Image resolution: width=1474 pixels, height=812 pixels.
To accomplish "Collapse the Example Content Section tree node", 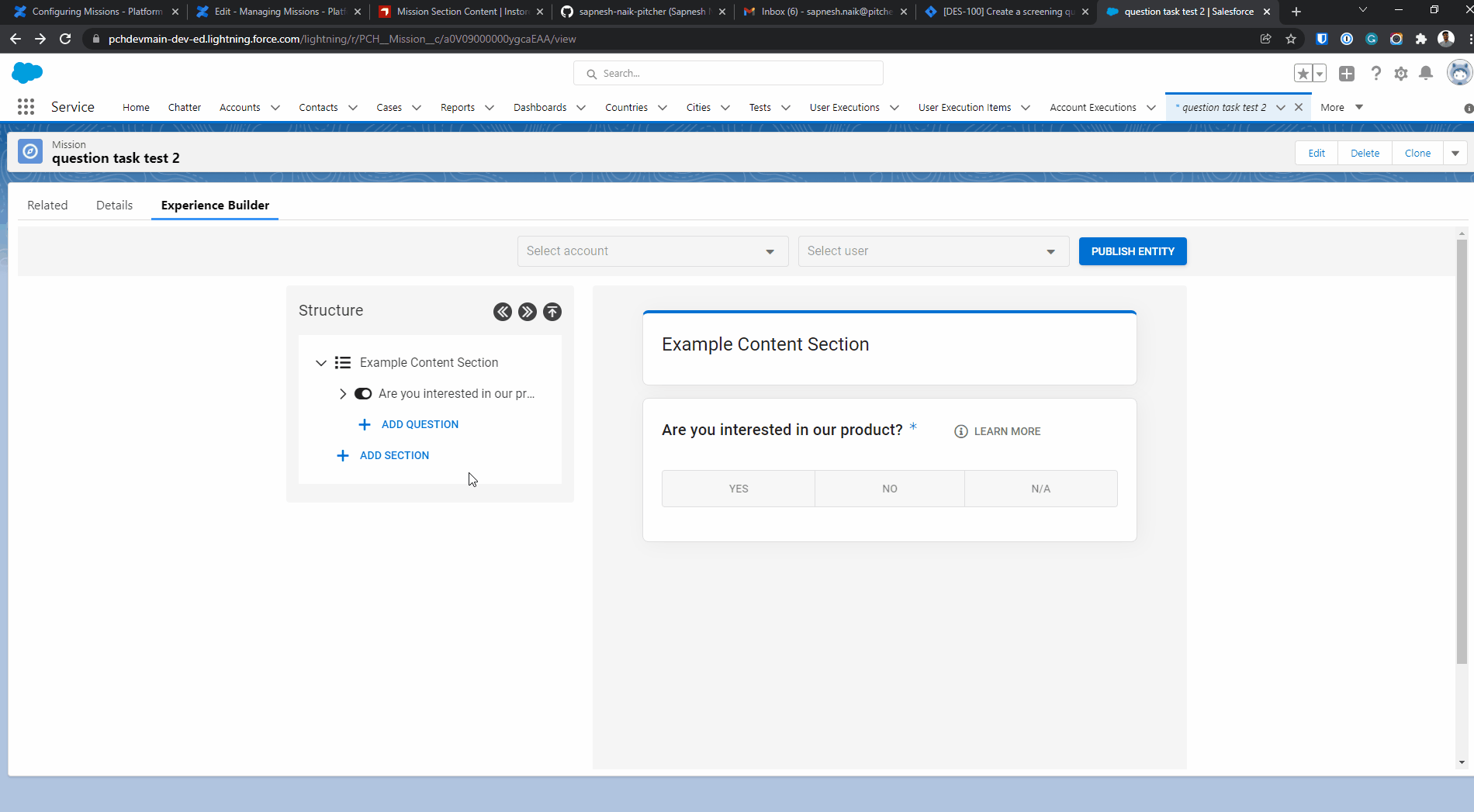I will pos(321,363).
